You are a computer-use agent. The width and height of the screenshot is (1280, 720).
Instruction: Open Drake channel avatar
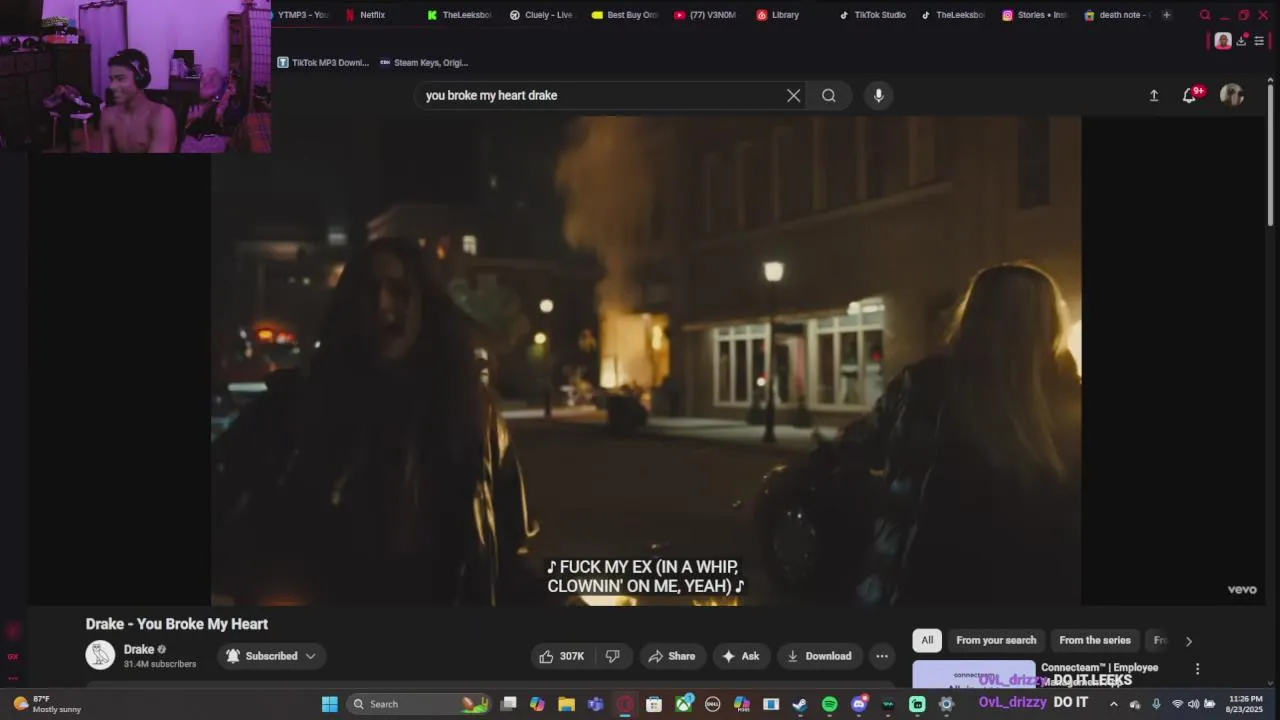click(100, 656)
